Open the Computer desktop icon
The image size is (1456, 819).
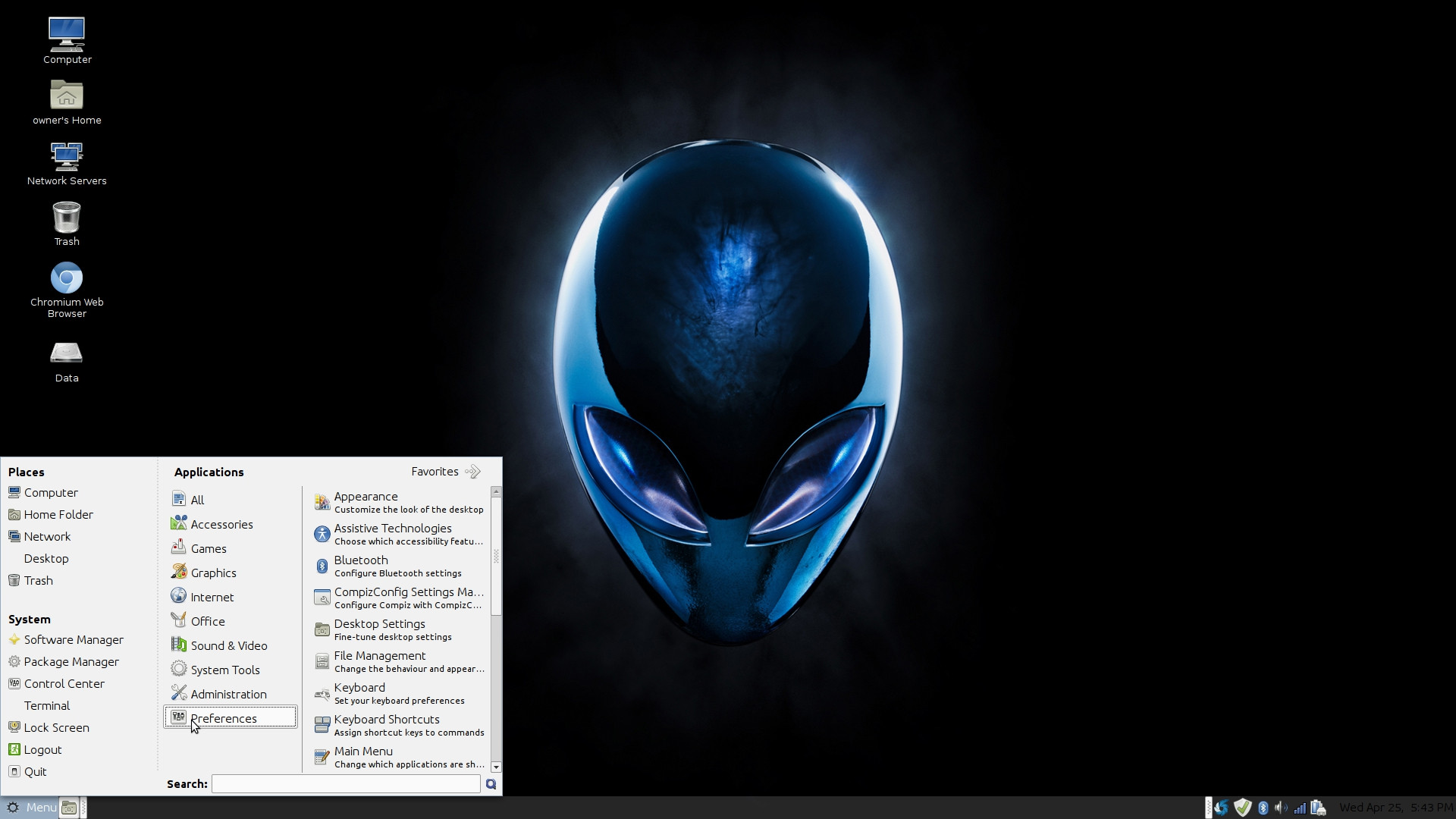67,40
